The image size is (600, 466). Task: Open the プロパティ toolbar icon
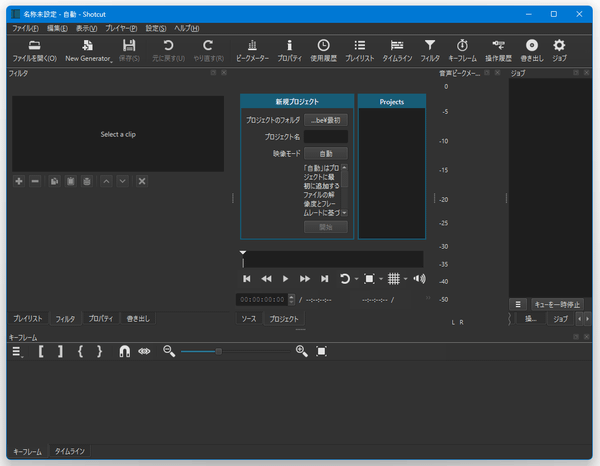click(x=289, y=51)
